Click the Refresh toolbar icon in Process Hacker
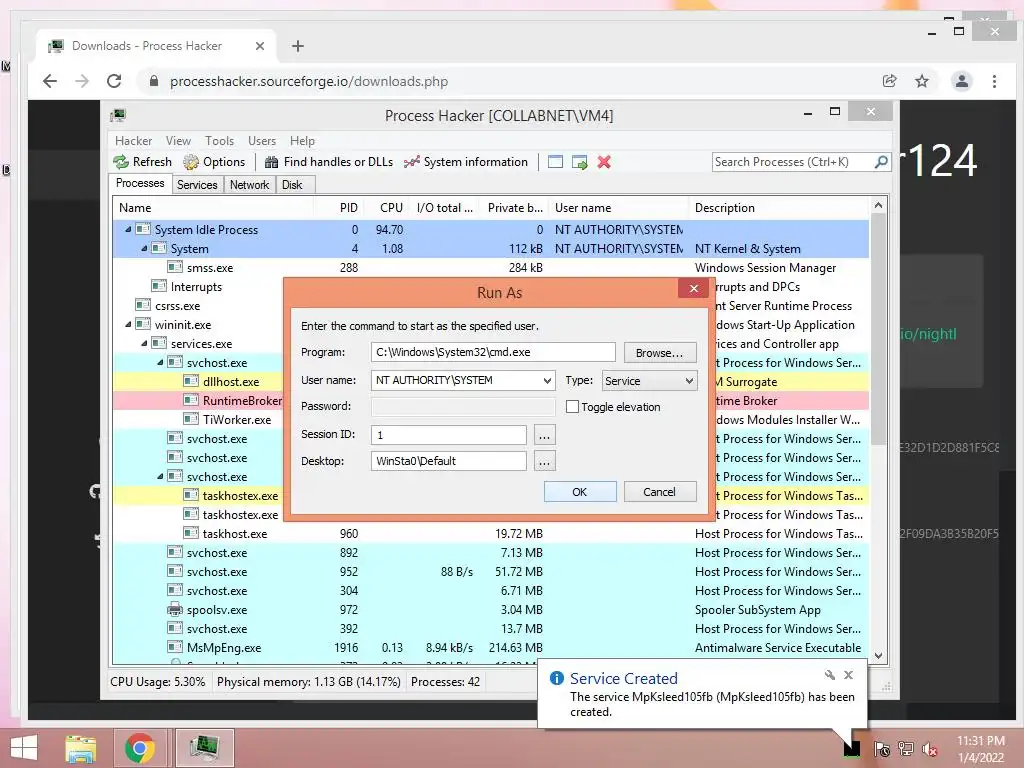 pos(121,162)
